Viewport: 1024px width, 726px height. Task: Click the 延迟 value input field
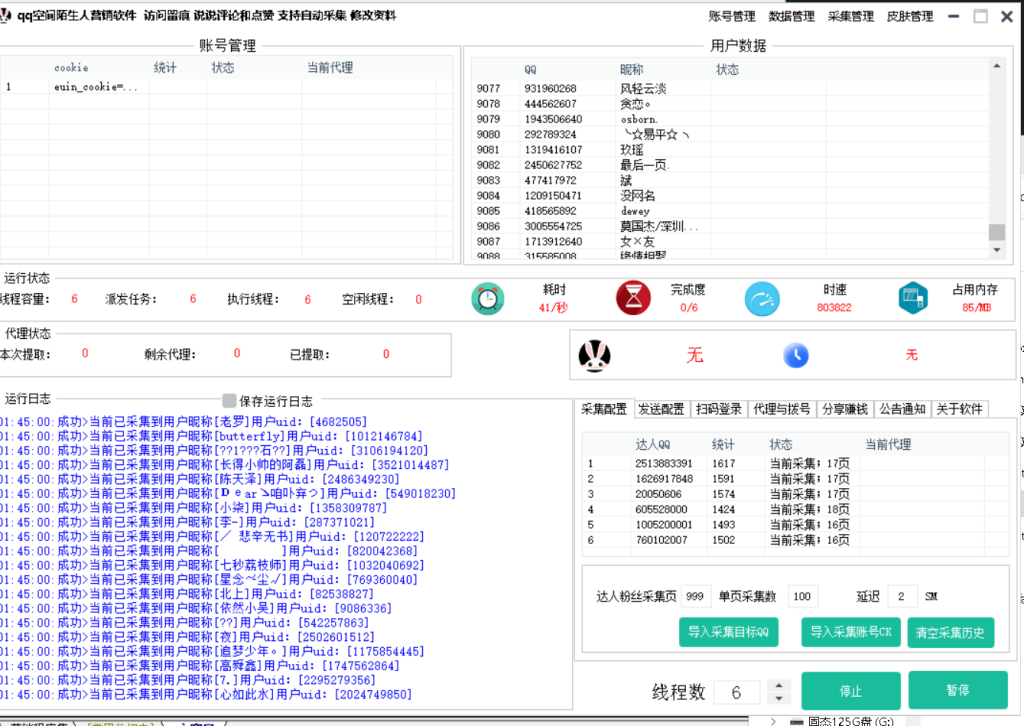tap(902, 596)
